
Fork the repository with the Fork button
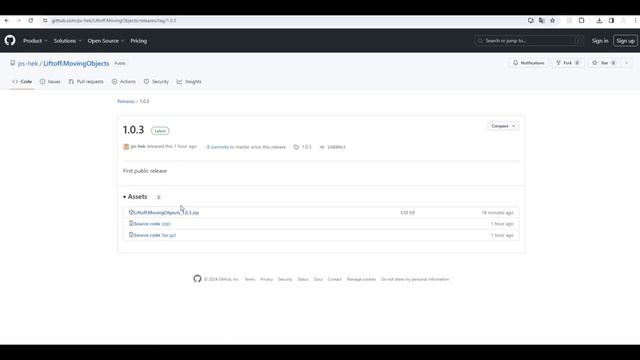click(x=568, y=63)
